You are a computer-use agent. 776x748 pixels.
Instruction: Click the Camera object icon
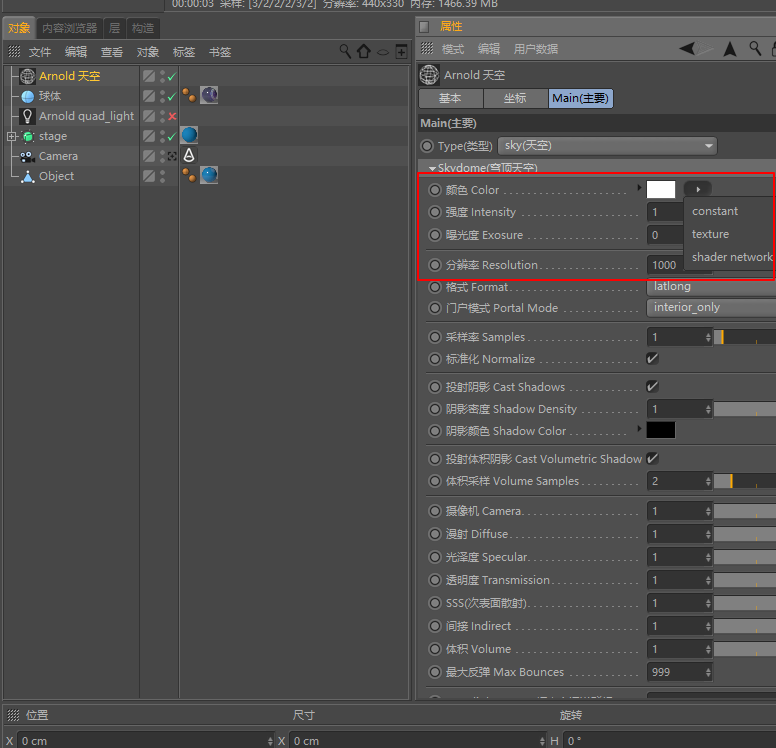pyautogui.click(x=27, y=156)
